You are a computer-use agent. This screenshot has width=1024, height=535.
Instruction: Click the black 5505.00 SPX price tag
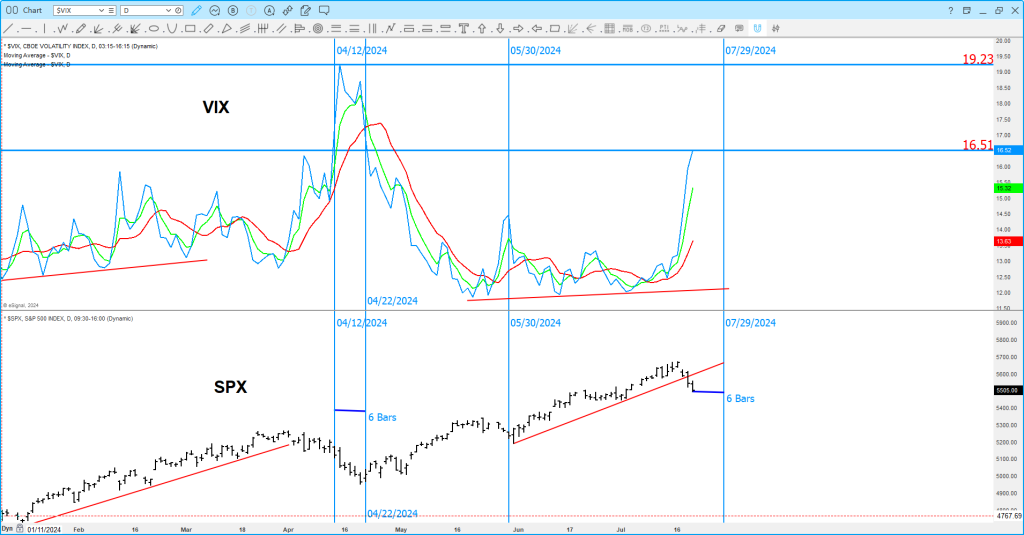tap(1006, 390)
